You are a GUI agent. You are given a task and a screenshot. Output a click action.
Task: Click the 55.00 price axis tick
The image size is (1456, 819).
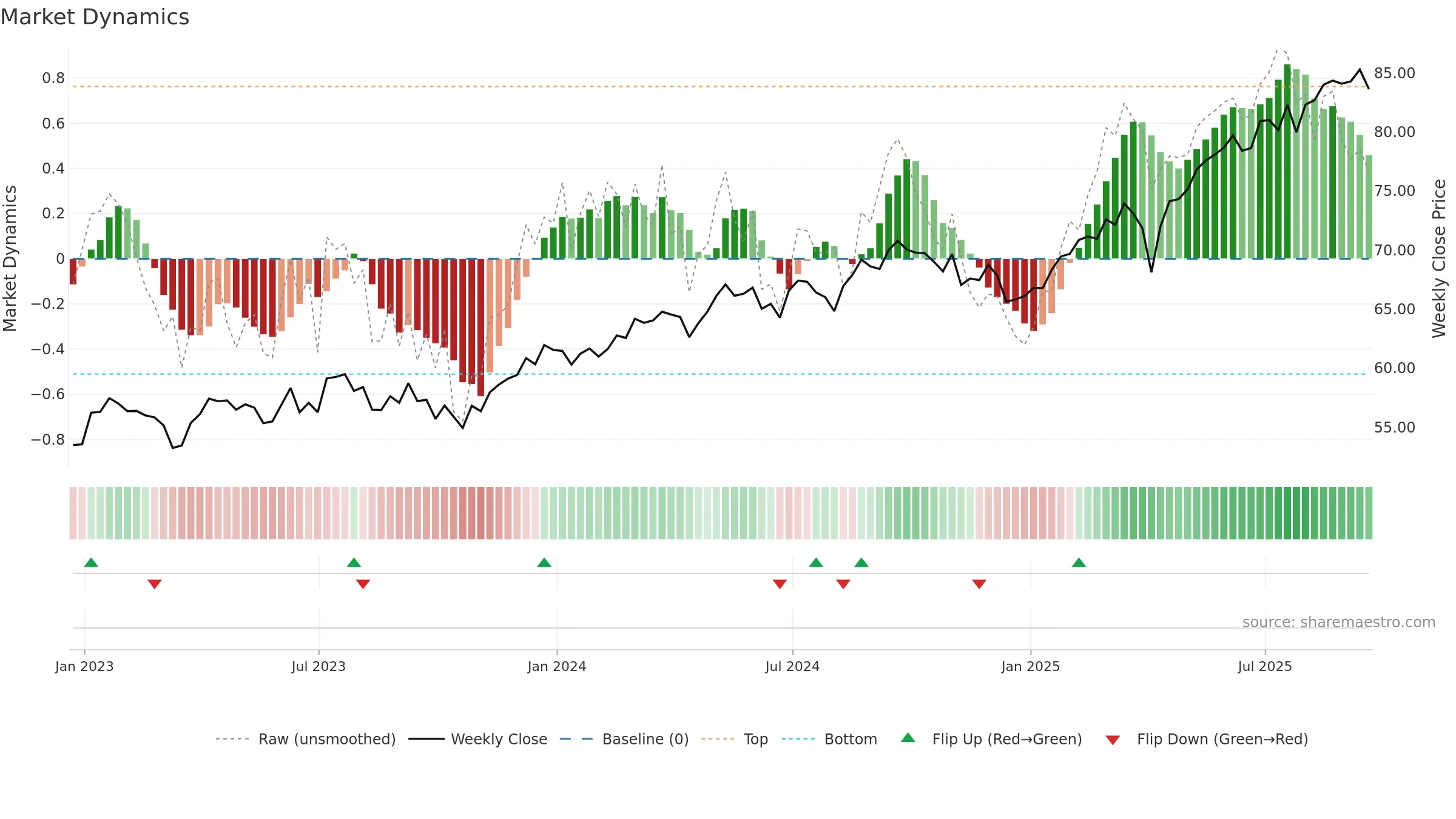point(1394,428)
